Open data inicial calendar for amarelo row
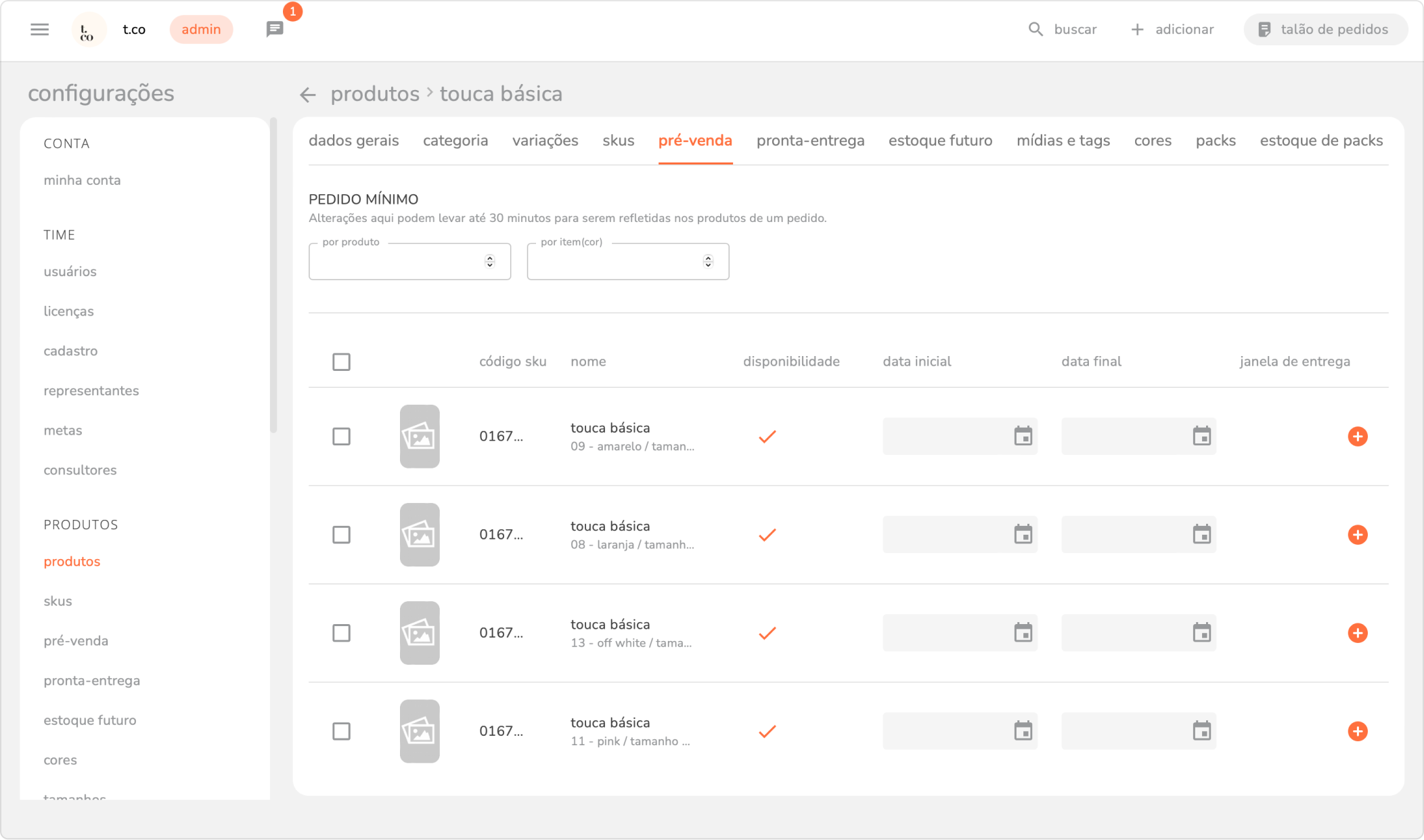The height and width of the screenshot is (840, 1424). pos(1023,437)
